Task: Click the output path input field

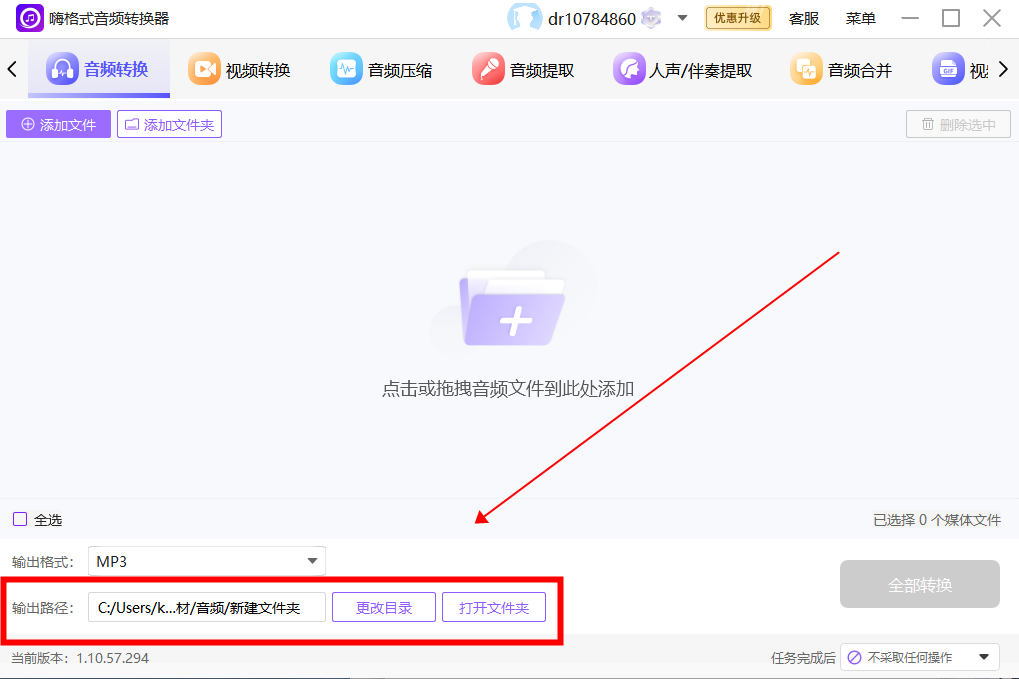Action: (206, 607)
